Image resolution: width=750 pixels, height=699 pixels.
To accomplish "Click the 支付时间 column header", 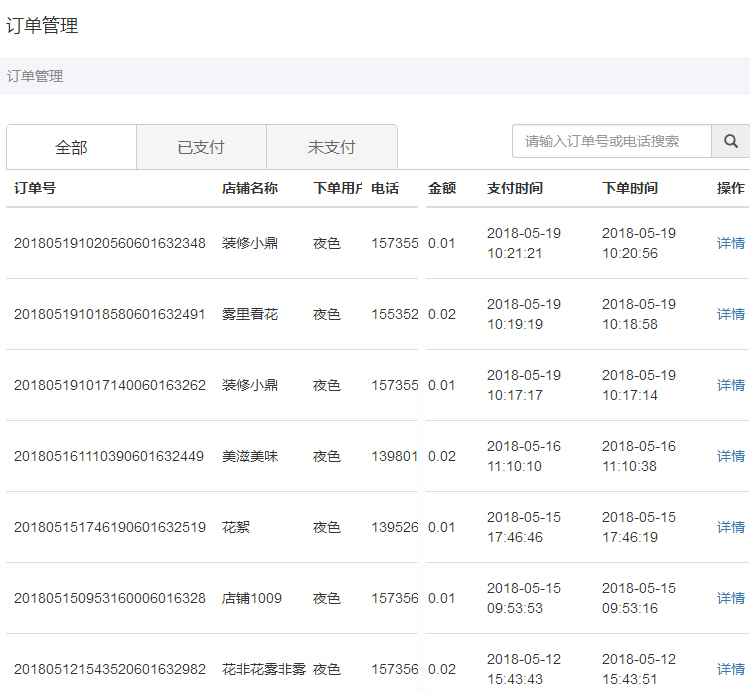I will [515, 188].
